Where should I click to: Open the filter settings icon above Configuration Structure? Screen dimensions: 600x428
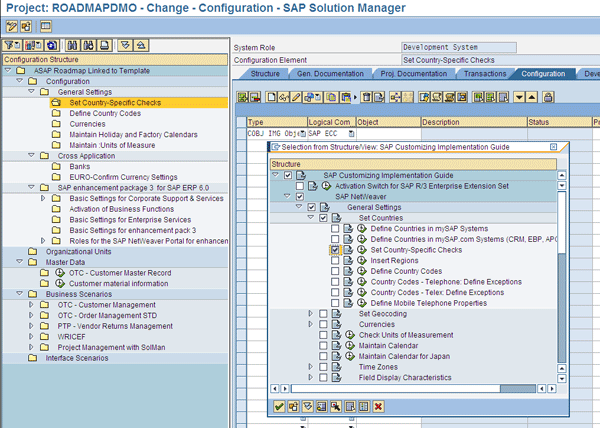(12, 46)
